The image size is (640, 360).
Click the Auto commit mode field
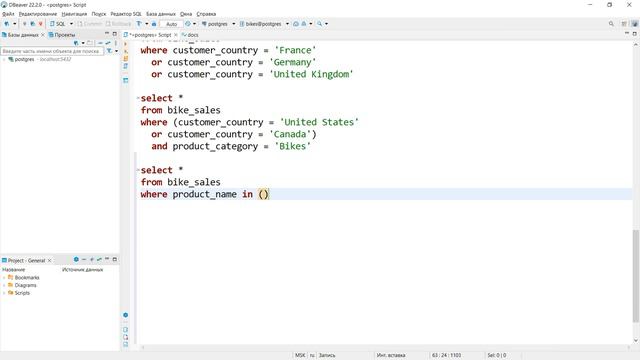[x=171, y=24]
